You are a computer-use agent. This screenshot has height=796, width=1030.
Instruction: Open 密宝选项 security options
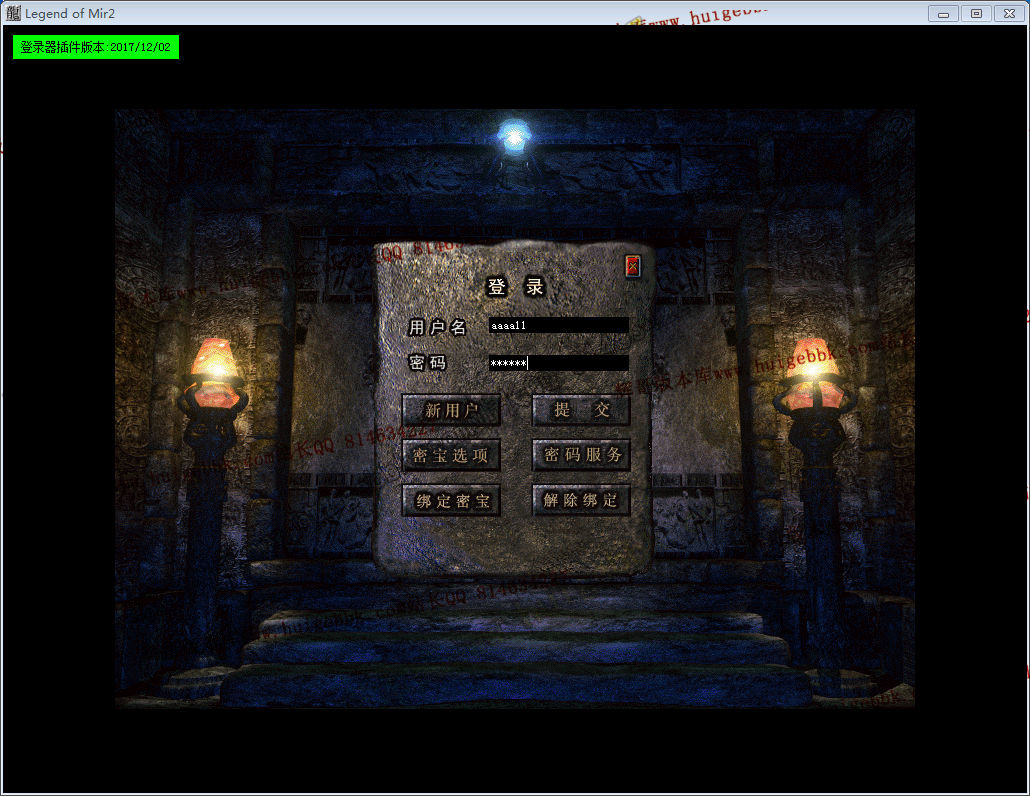[451, 455]
